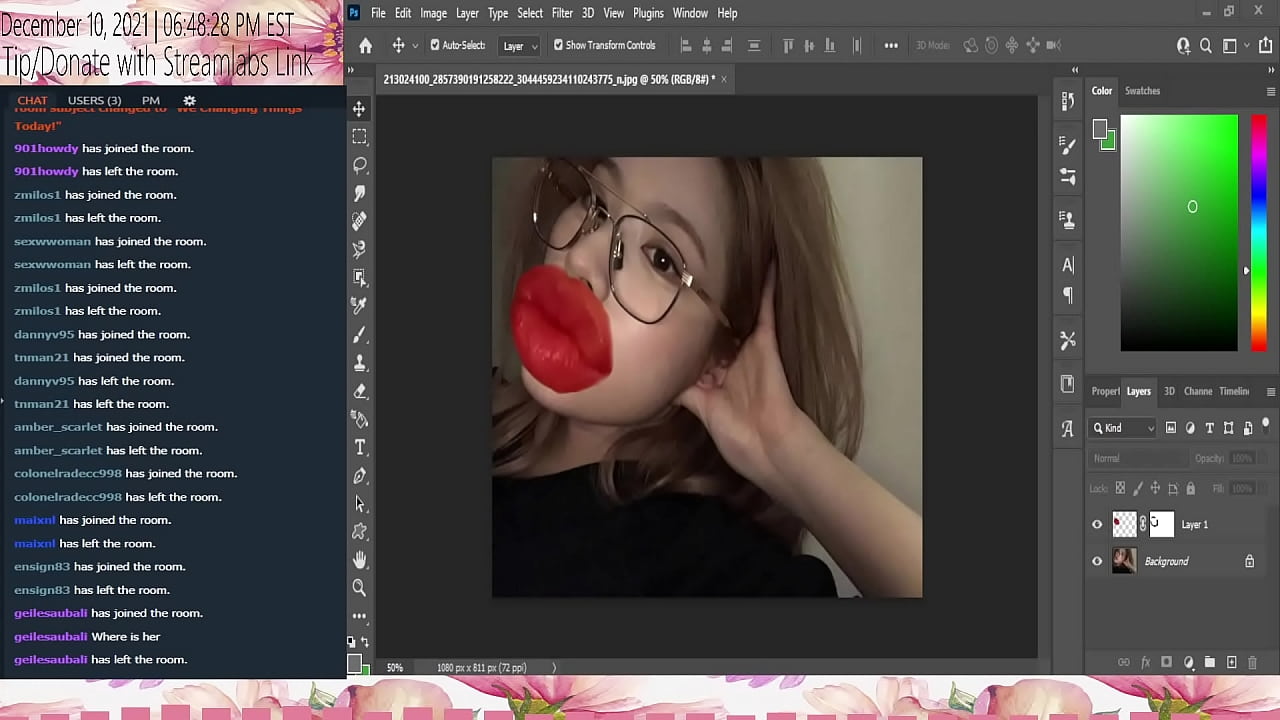Click USERS (3) in the chat panel
The height and width of the screenshot is (720, 1280).
pos(94,100)
